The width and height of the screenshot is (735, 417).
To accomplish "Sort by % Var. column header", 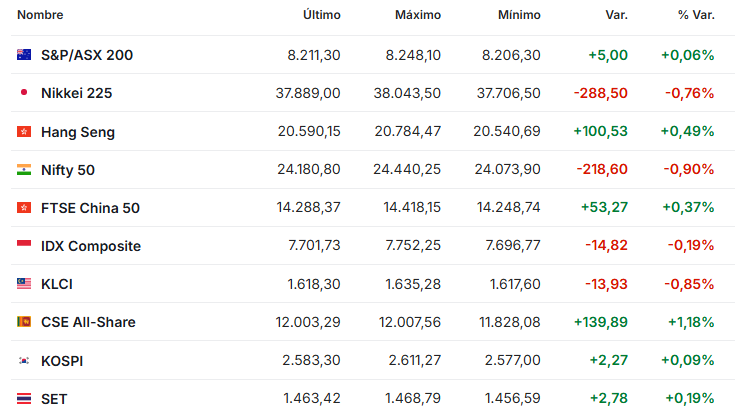I will click(696, 15).
